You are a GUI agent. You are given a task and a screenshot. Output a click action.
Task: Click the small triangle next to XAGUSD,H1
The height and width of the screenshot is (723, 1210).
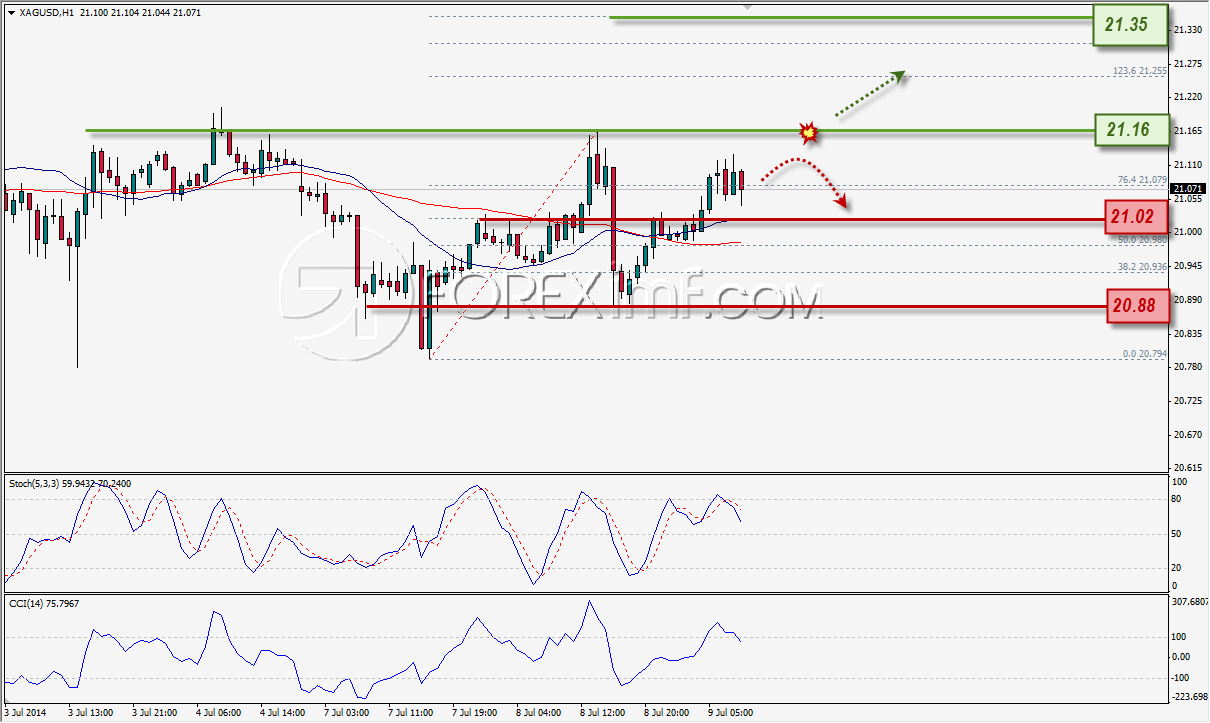coord(11,13)
